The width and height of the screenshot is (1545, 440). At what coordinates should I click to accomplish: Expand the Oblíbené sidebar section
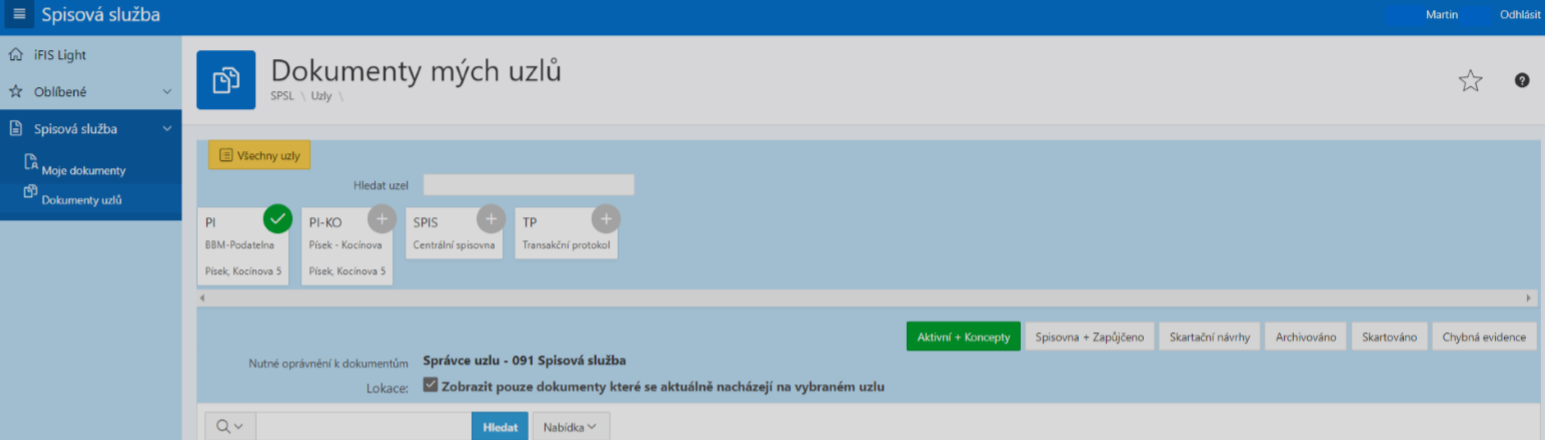coord(167,91)
